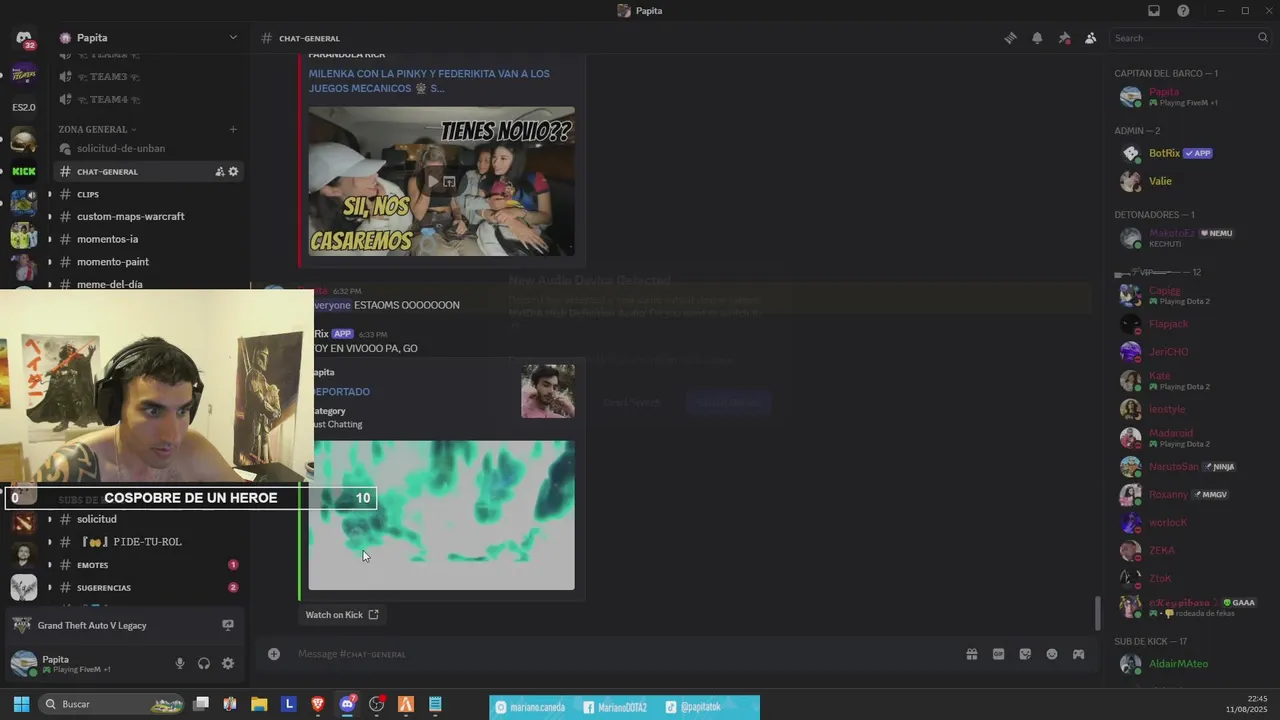This screenshot has height=720, width=1280.
Task: Open the ES2.0 server icon
Action: tap(24, 107)
